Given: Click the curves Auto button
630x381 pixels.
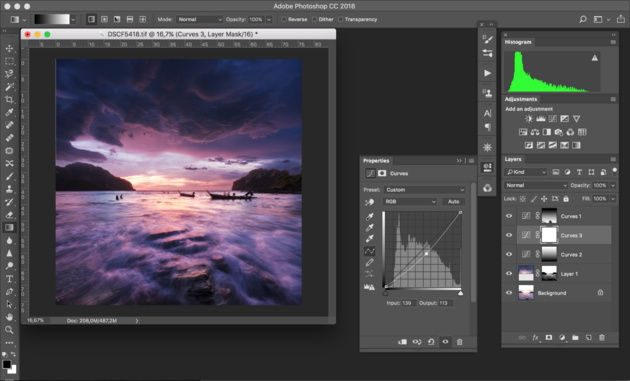Looking at the screenshot, I should (454, 201).
